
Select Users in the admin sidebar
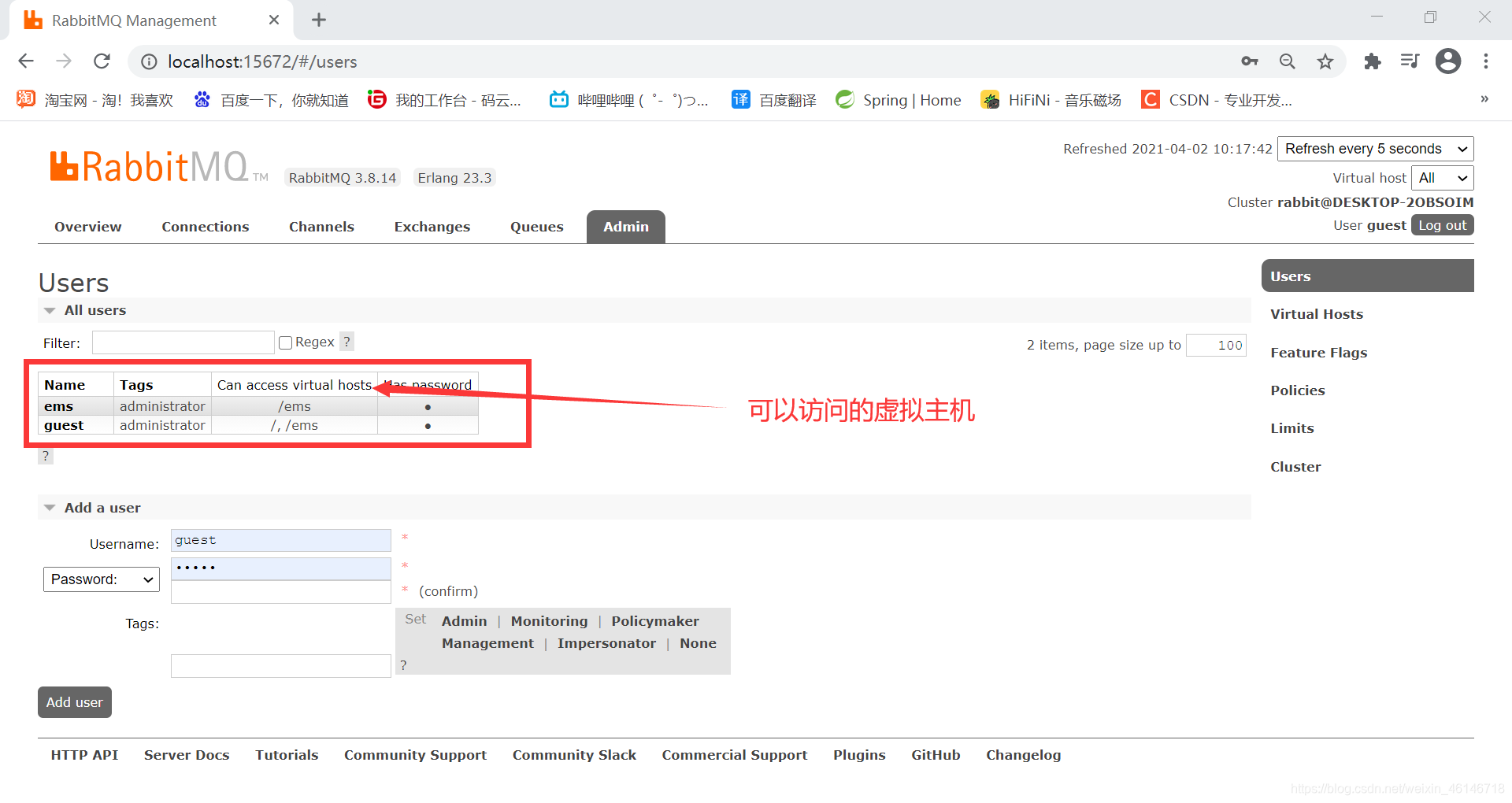tap(1368, 276)
